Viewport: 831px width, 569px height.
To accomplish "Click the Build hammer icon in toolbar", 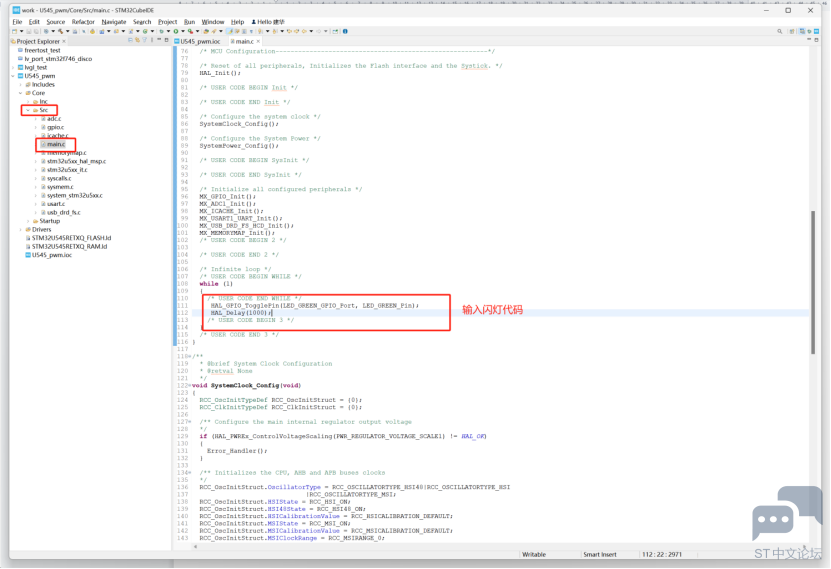I will [60, 31].
